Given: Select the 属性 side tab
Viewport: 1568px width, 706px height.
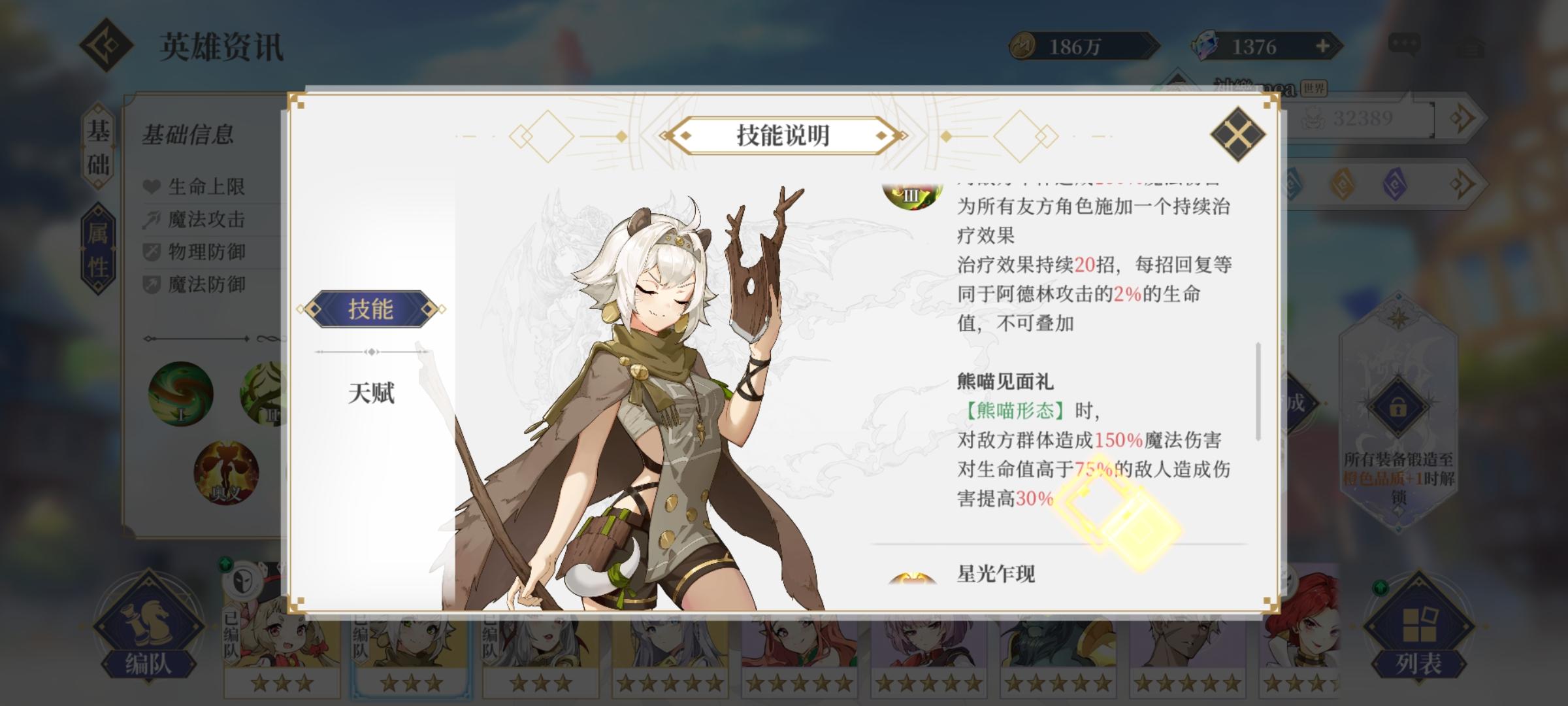Looking at the screenshot, I should 98,249.
